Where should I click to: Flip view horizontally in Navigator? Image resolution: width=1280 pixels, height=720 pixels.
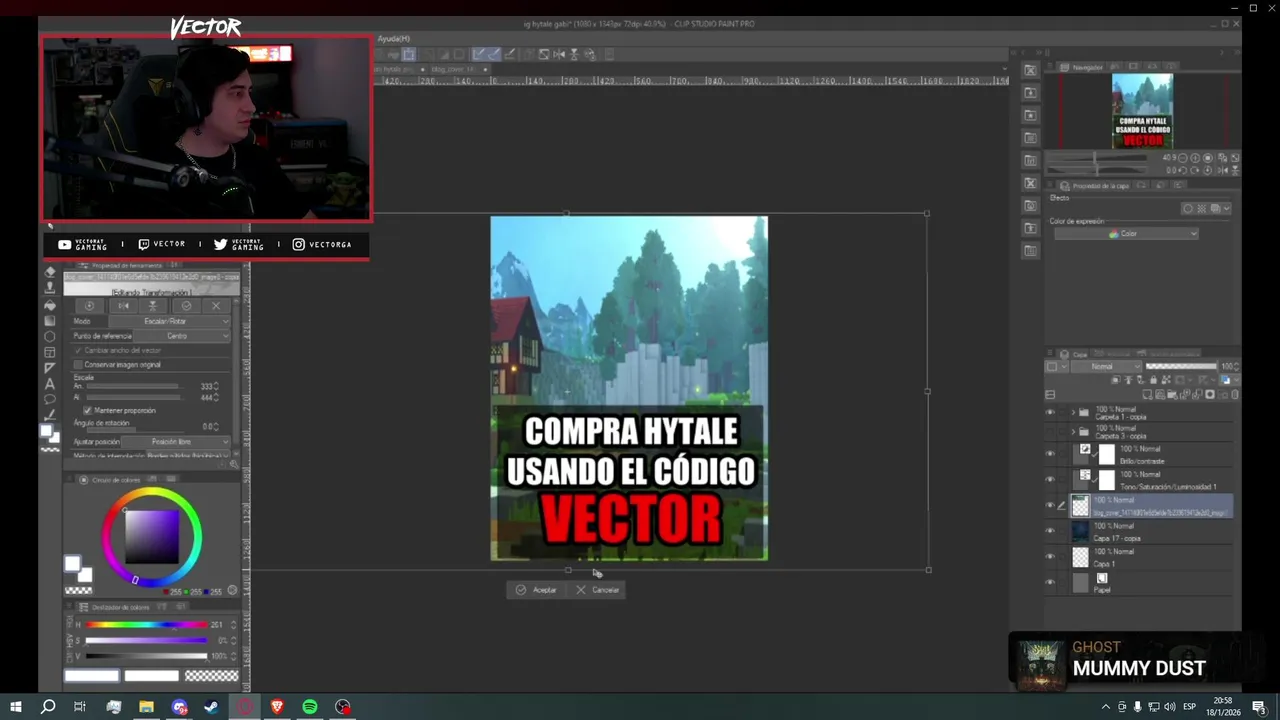click(x=1222, y=170)
